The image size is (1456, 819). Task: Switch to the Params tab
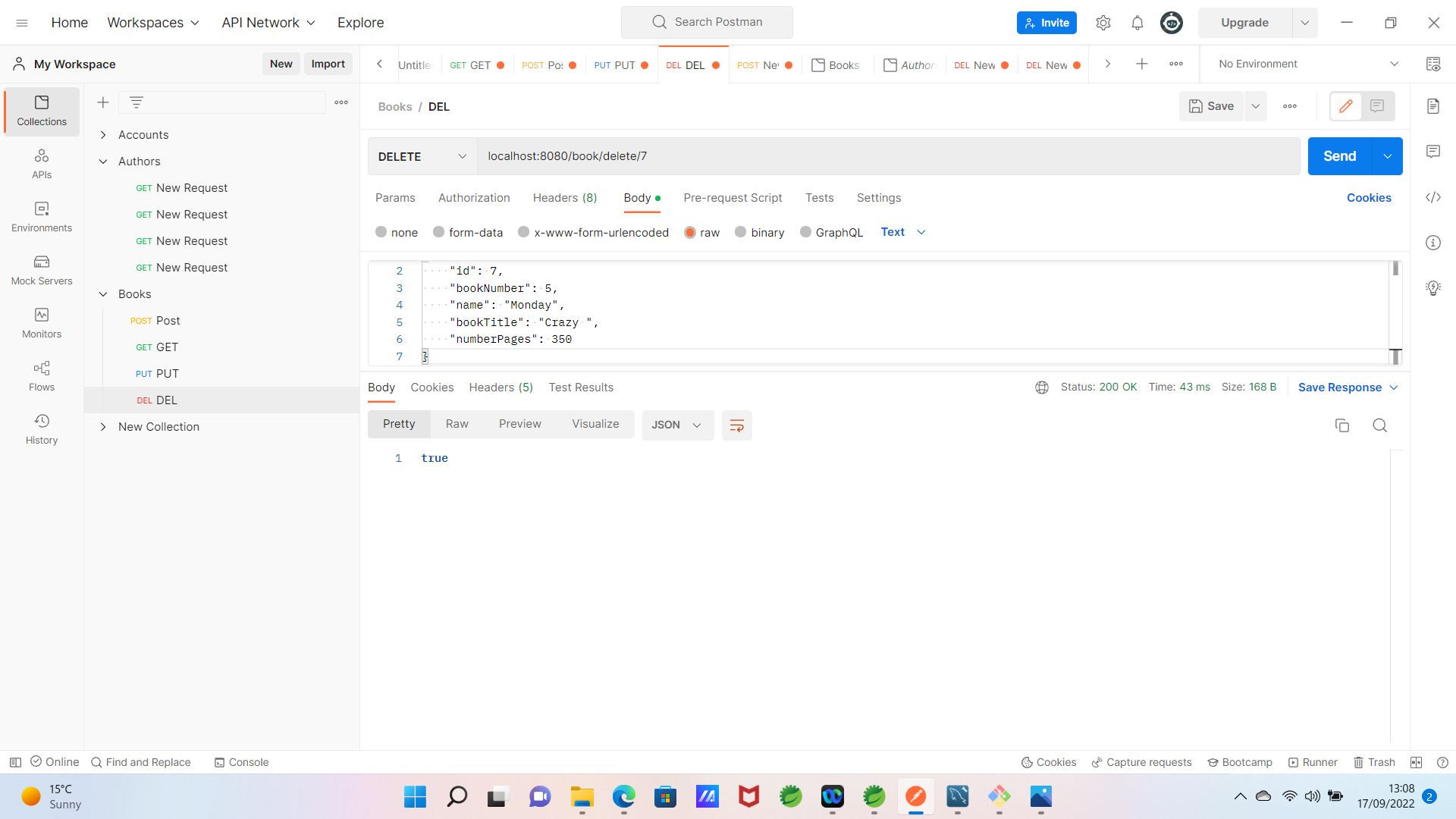tap(395, 198)
